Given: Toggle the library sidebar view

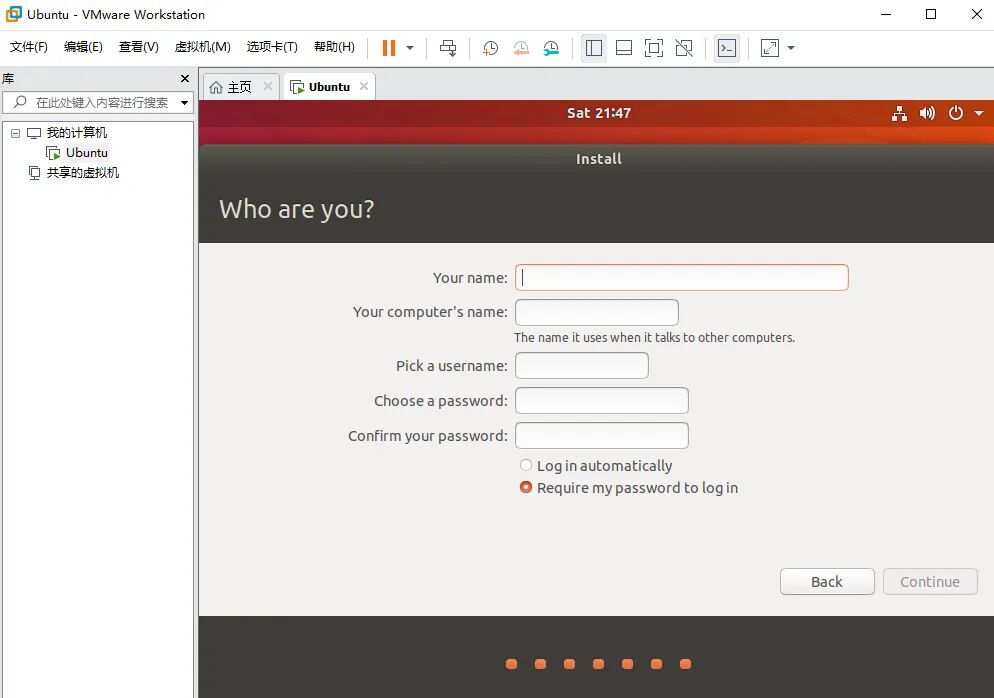Looking at the screenshot, I should tap(594, 48).
